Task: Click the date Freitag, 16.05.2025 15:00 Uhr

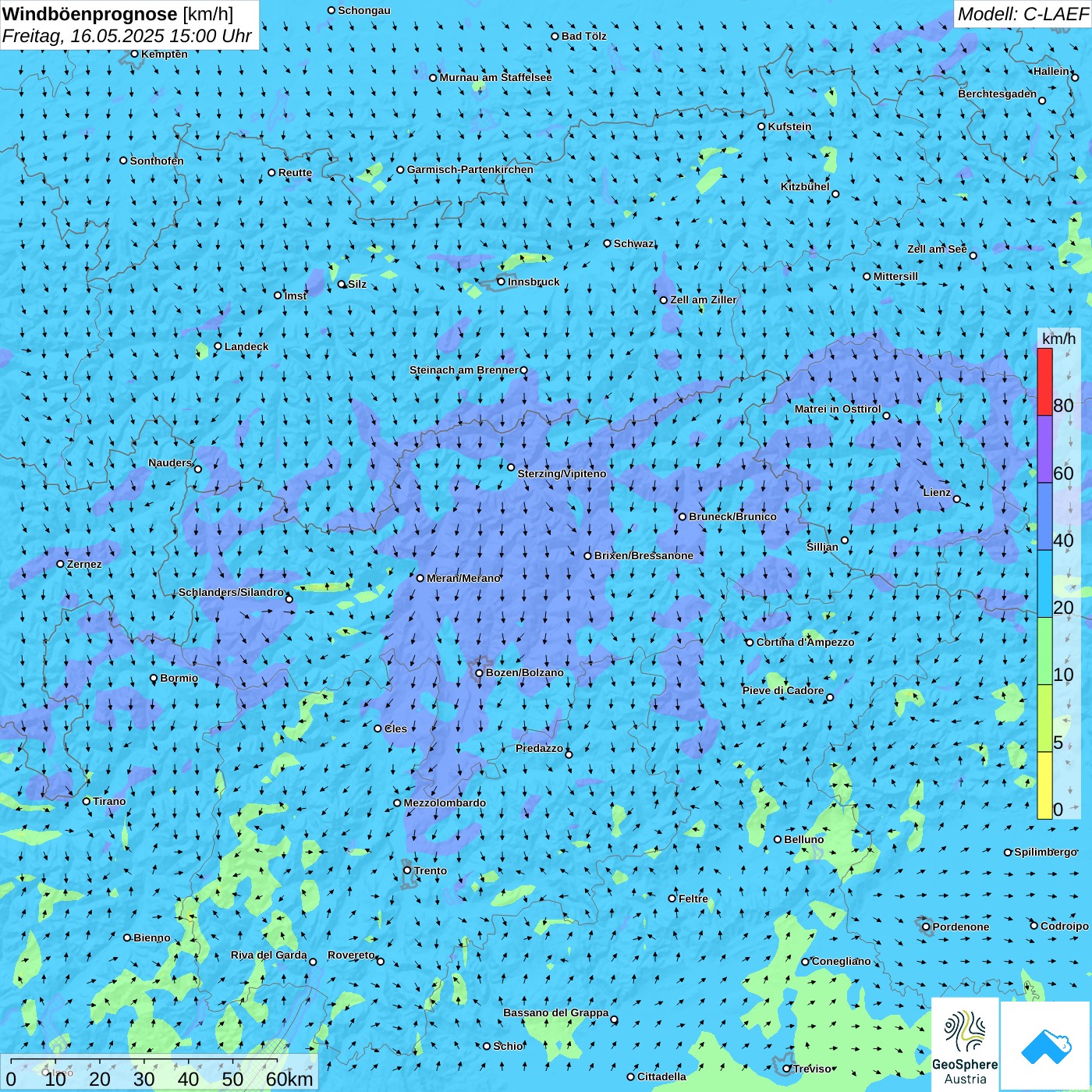Action: point(127,36)
